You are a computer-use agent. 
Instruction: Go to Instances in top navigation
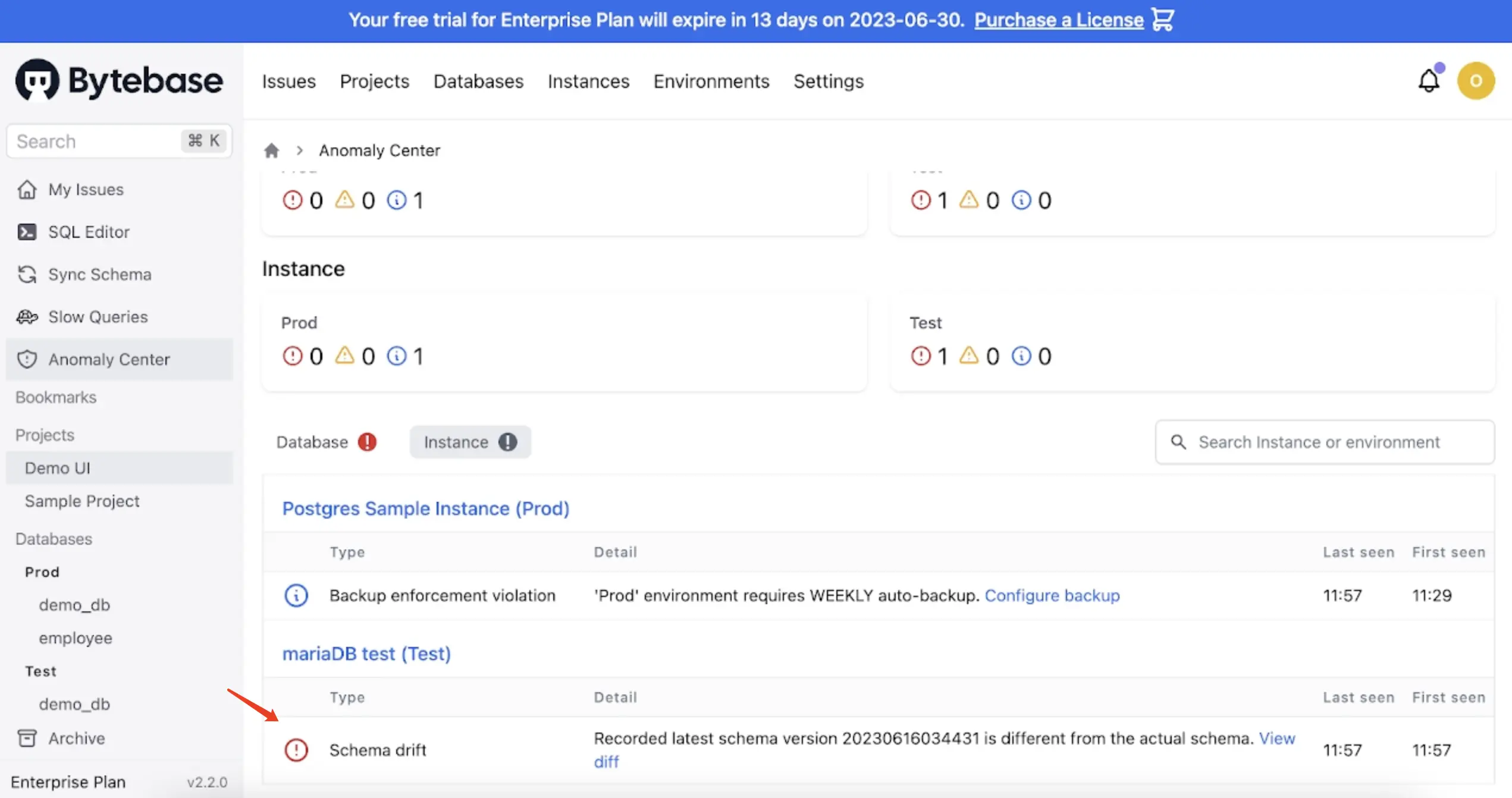click(x=589, y=81)
